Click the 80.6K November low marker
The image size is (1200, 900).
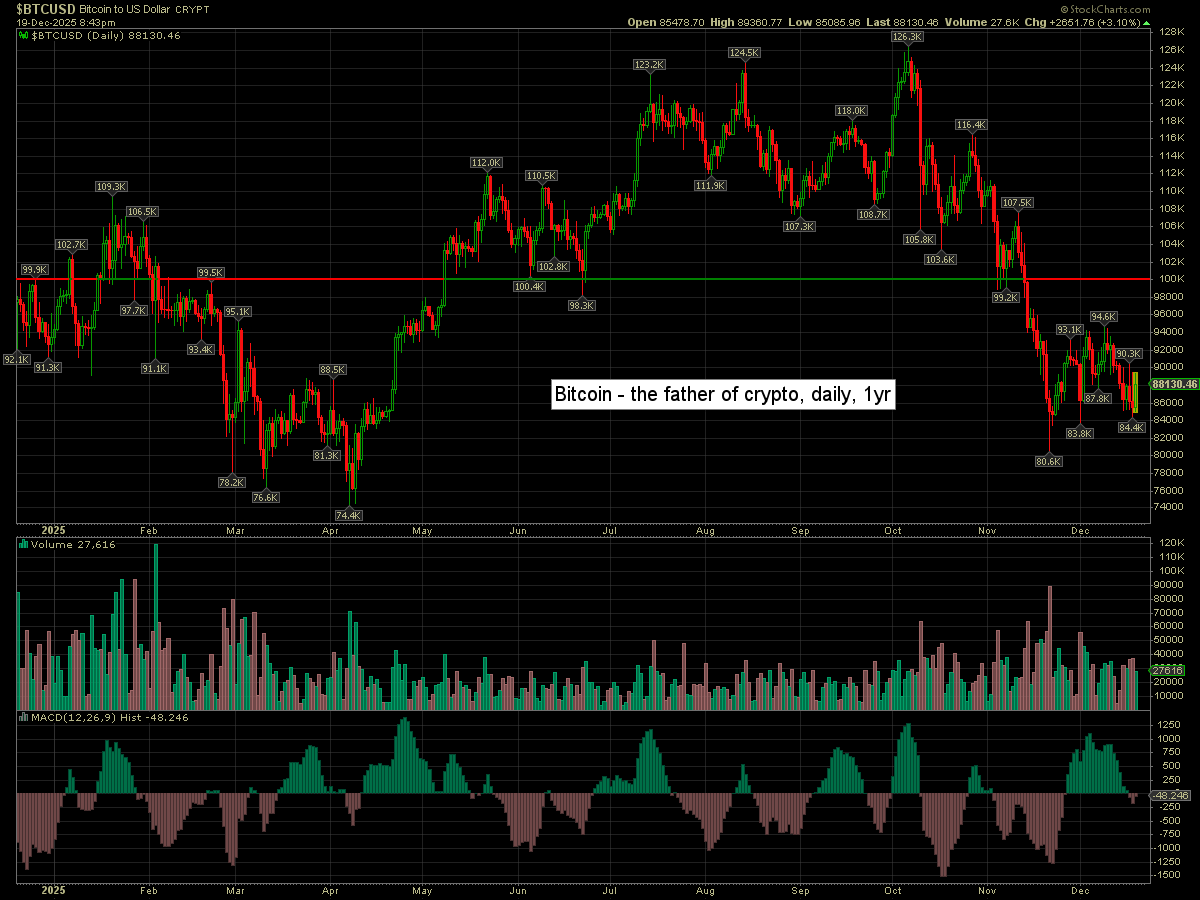tap(1049, 462)
